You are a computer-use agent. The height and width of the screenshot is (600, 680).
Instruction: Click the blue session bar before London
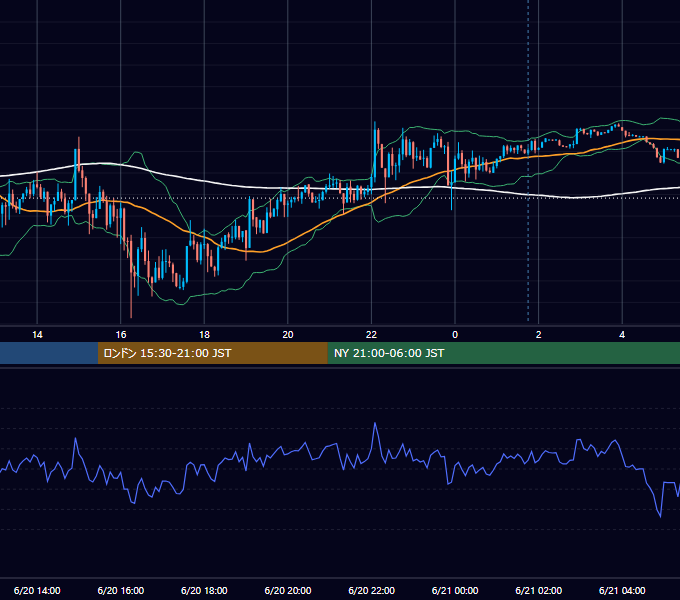pos(49,353)
